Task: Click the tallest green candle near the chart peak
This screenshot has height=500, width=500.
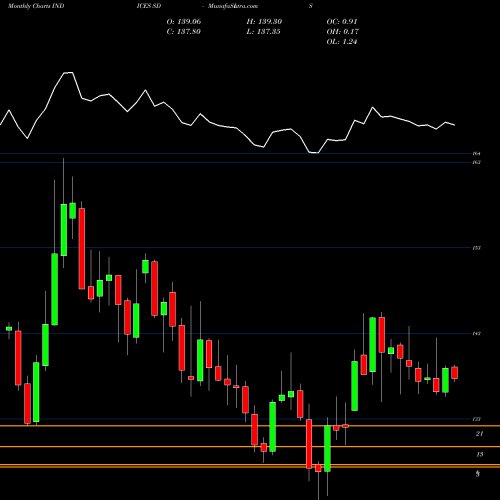Action: [54, 289]
